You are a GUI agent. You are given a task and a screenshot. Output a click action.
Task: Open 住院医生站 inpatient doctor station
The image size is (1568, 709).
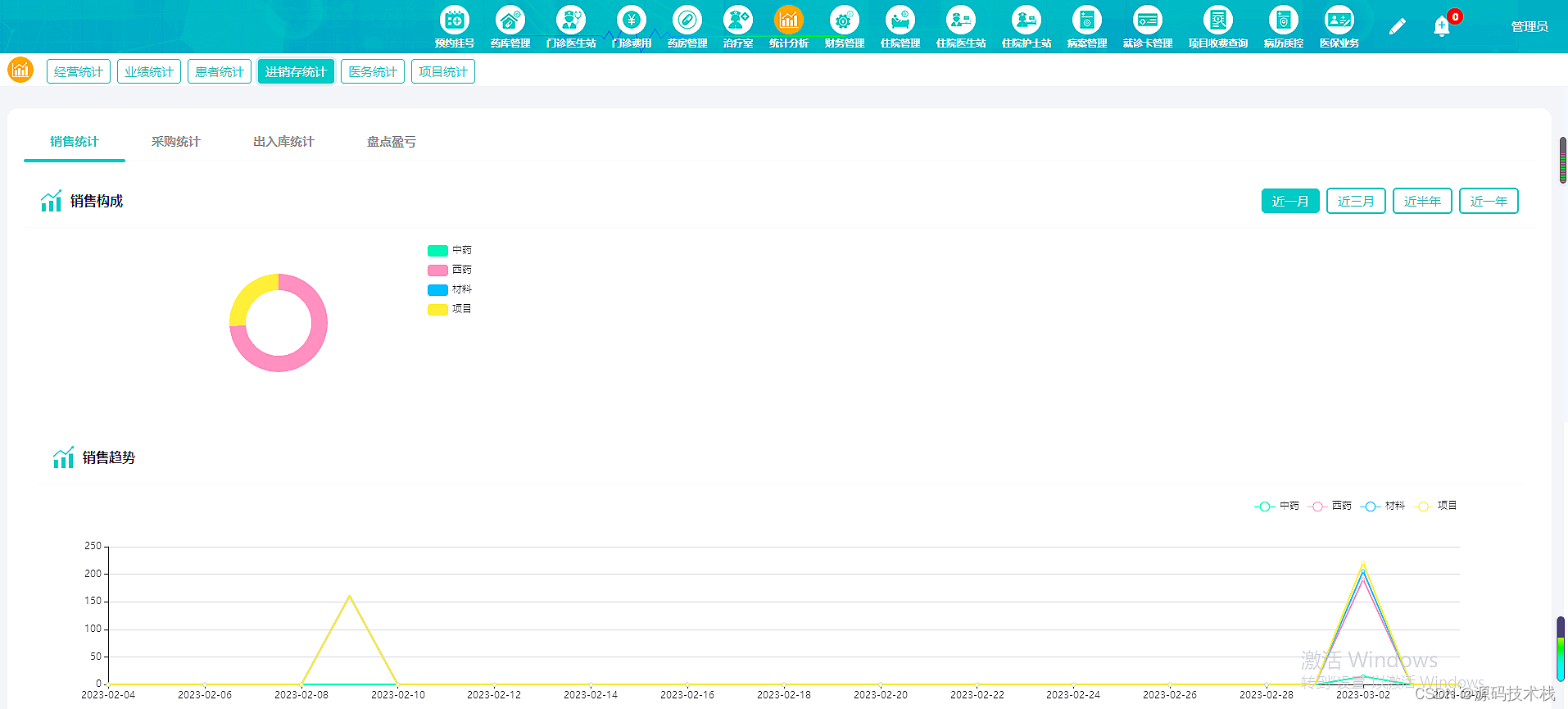(x=961, y=26)
